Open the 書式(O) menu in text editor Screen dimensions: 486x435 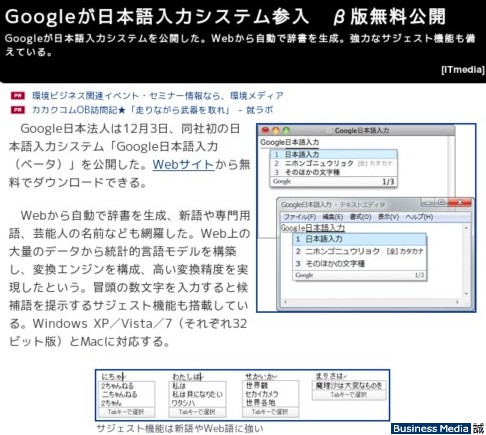click(360, 217)
